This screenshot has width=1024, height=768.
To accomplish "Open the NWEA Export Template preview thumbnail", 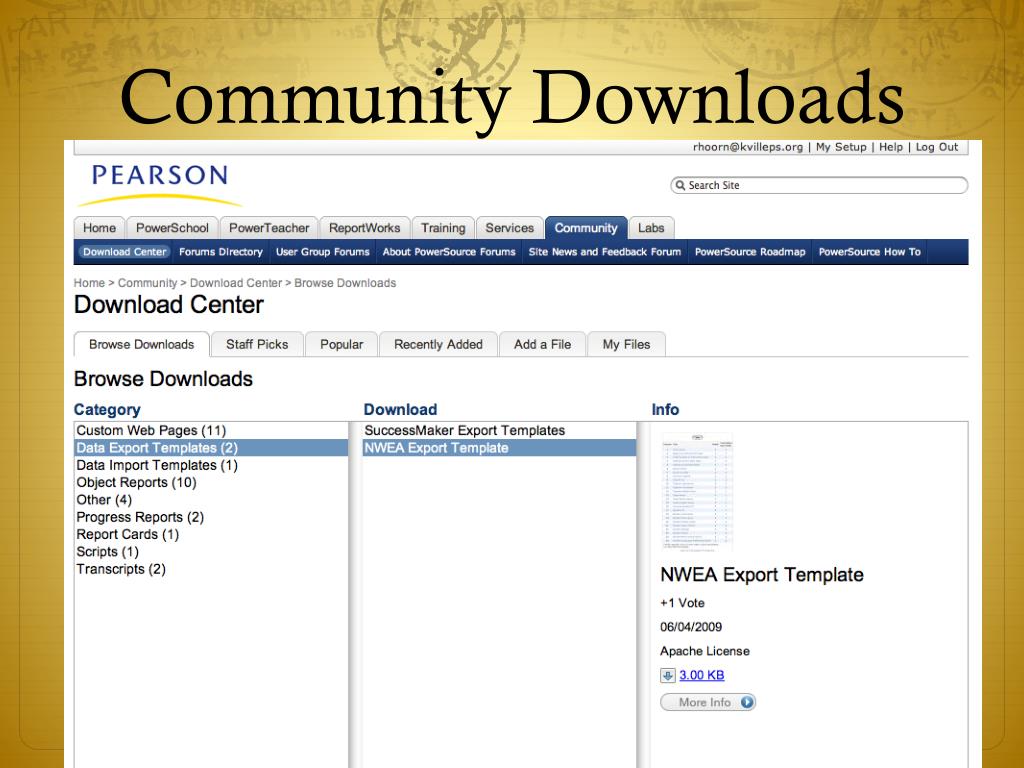I will pos(697,492).
